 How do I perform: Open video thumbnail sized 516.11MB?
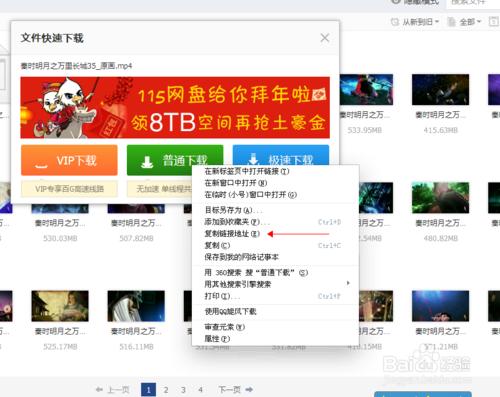136,306
